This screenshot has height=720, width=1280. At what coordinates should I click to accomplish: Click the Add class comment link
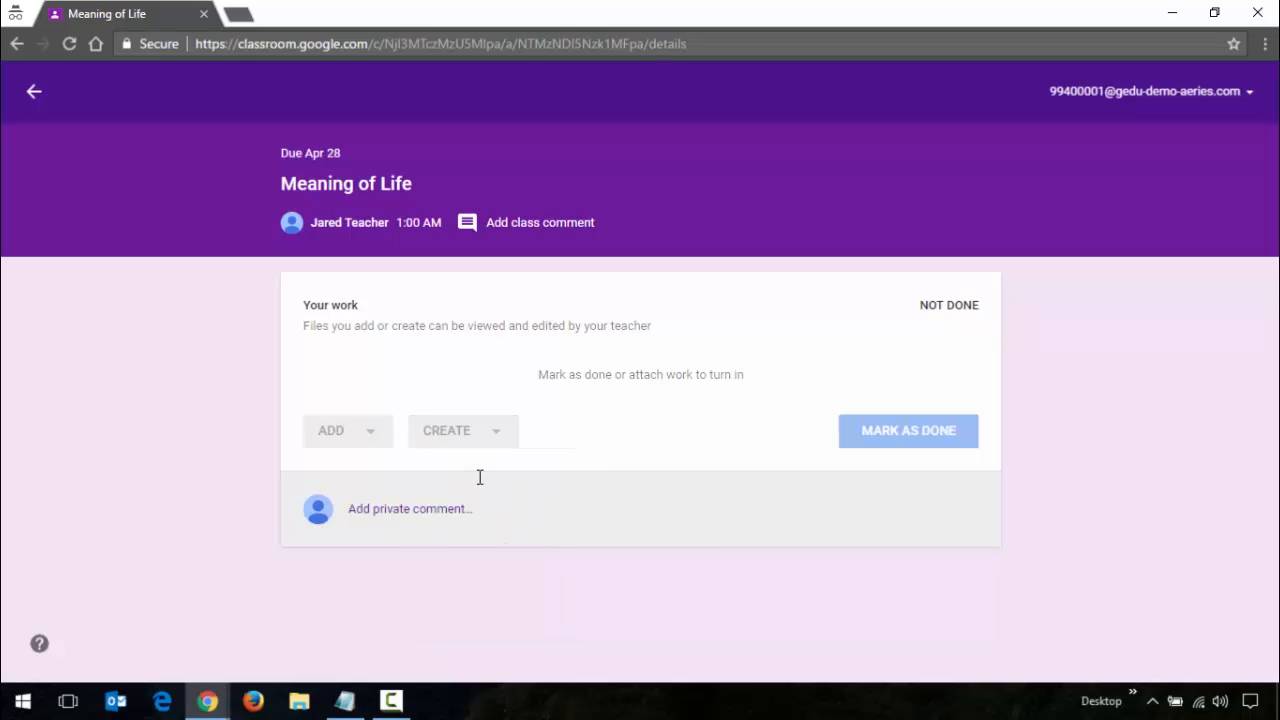click(x=540, y=222)
